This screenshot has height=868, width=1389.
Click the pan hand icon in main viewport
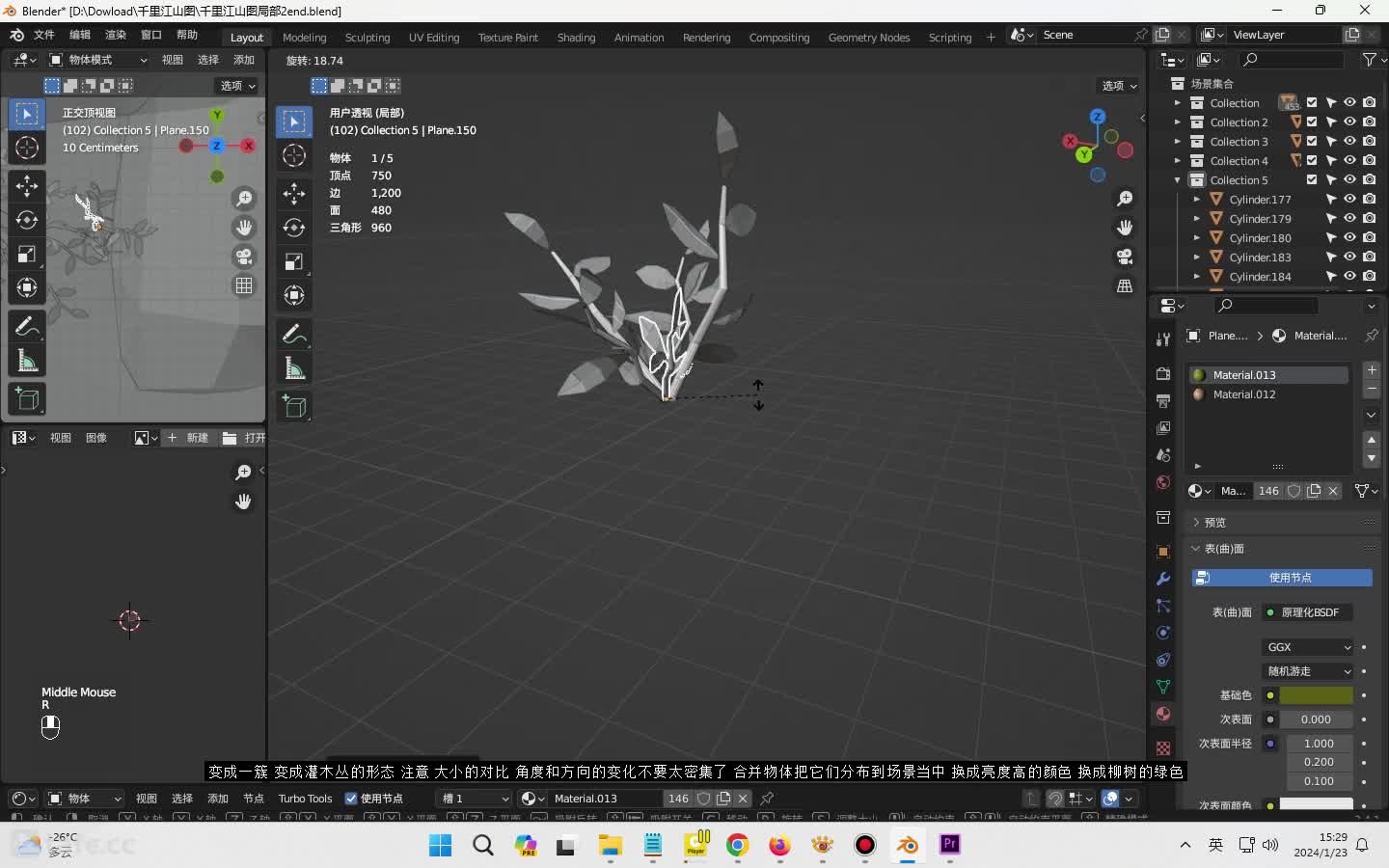tap(1125, 228)
